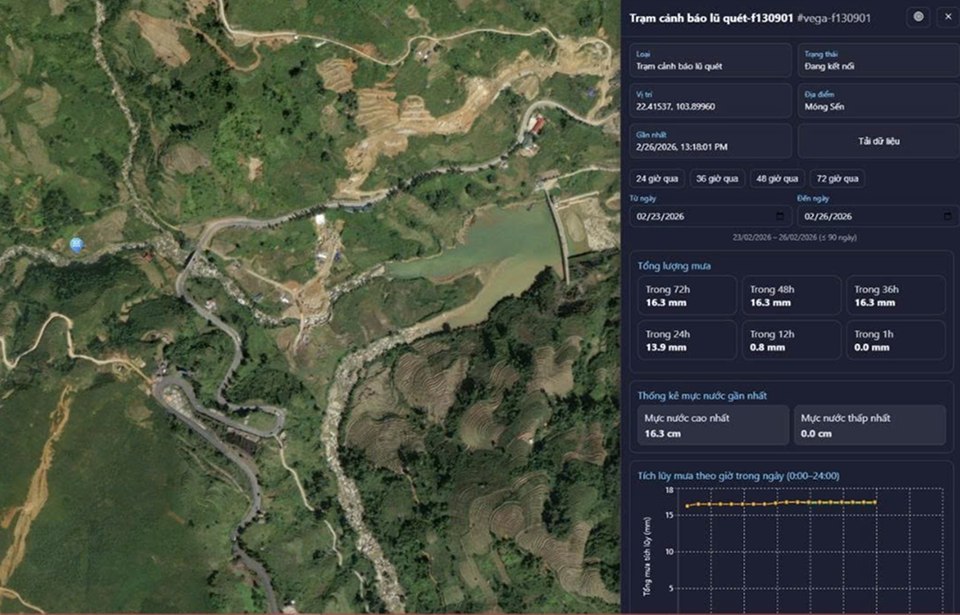Choose the 48 giờ qua range
This screenshot has height=615, width=960.
[x=776, y=179]
